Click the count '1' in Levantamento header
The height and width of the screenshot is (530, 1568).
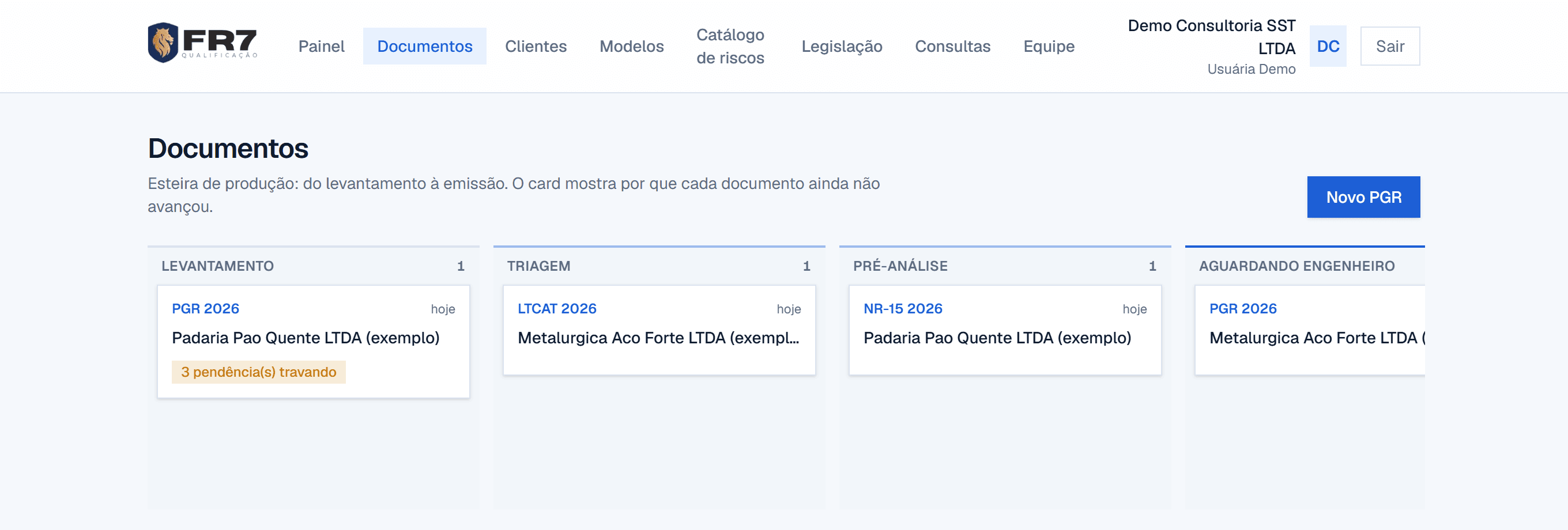coord(460,266)
